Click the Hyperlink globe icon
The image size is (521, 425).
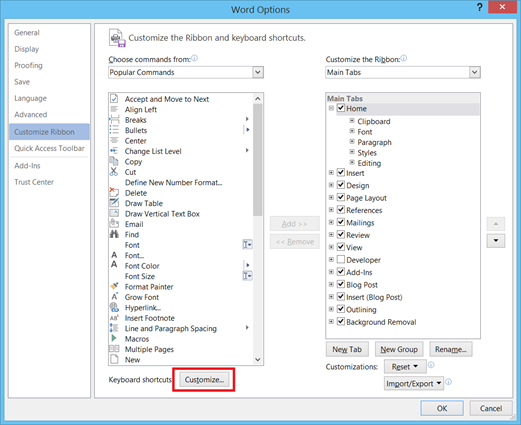point(114,307)
